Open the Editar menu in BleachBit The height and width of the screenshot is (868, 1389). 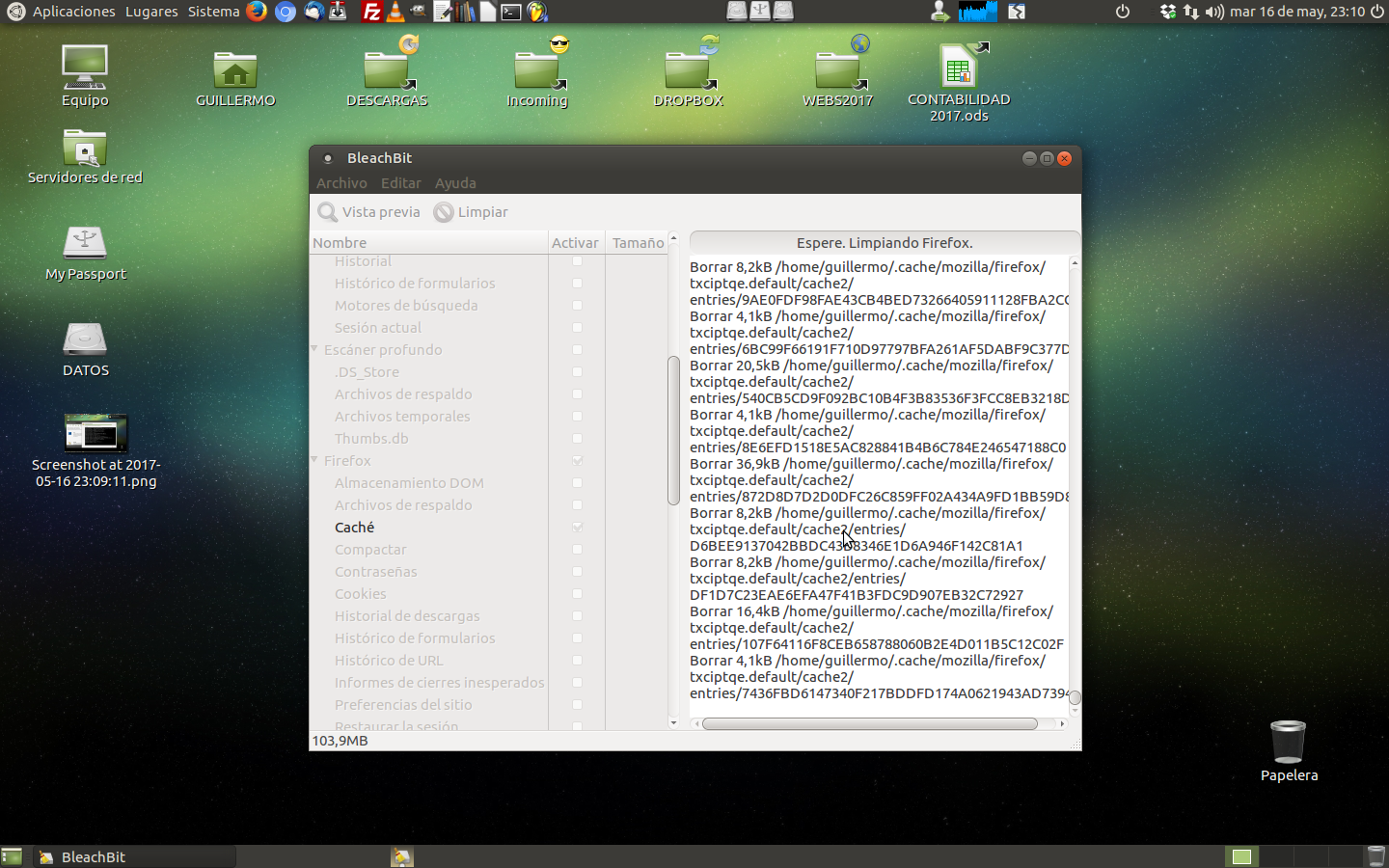pos(400,183)
